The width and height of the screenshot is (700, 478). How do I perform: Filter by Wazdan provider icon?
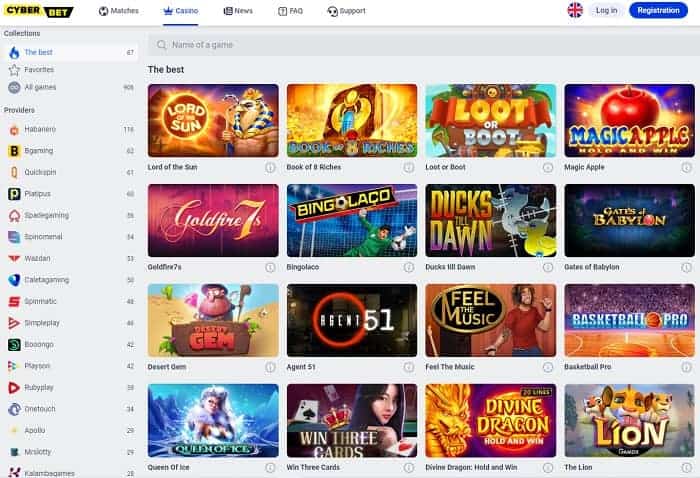pyautogui.click(x=14, y=258)
